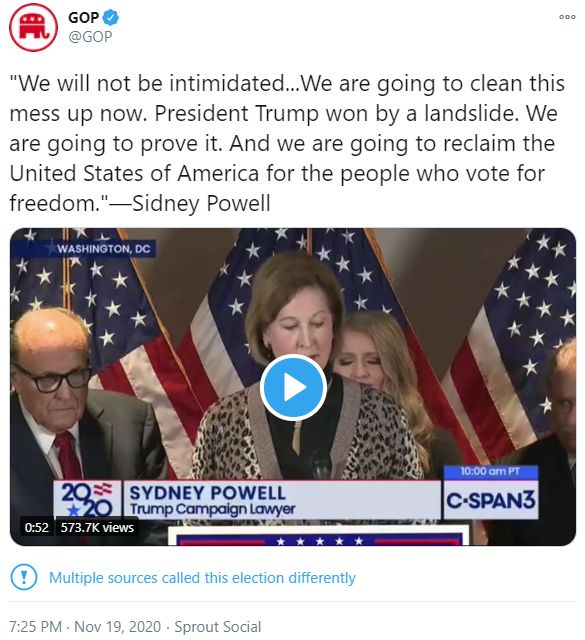Play the Sidney Powell video
Image resolution: width=585 pixels, height=640 pixels.
[293, 387]
